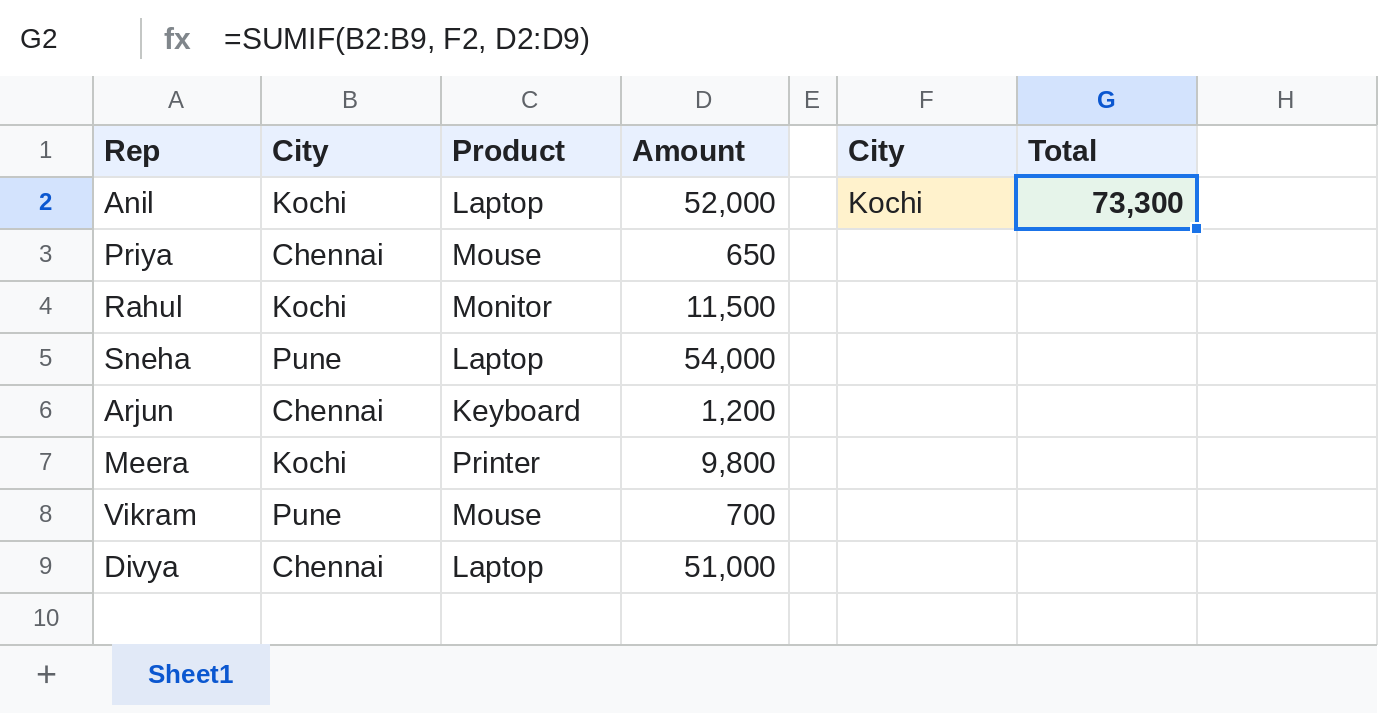Image resolution: width=1378 pixels, height=714 pixels.
Task: Click the Kochi criteria cell in column F
Action: pyautogui.click(x=927, y=203)
